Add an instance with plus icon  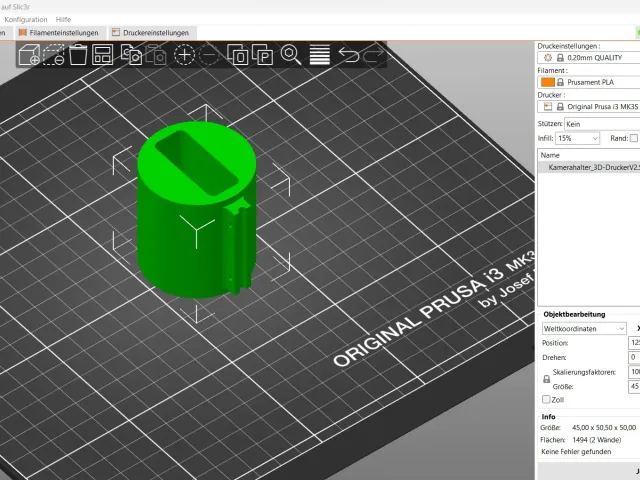pyautogui.click(x=184, y=55)
